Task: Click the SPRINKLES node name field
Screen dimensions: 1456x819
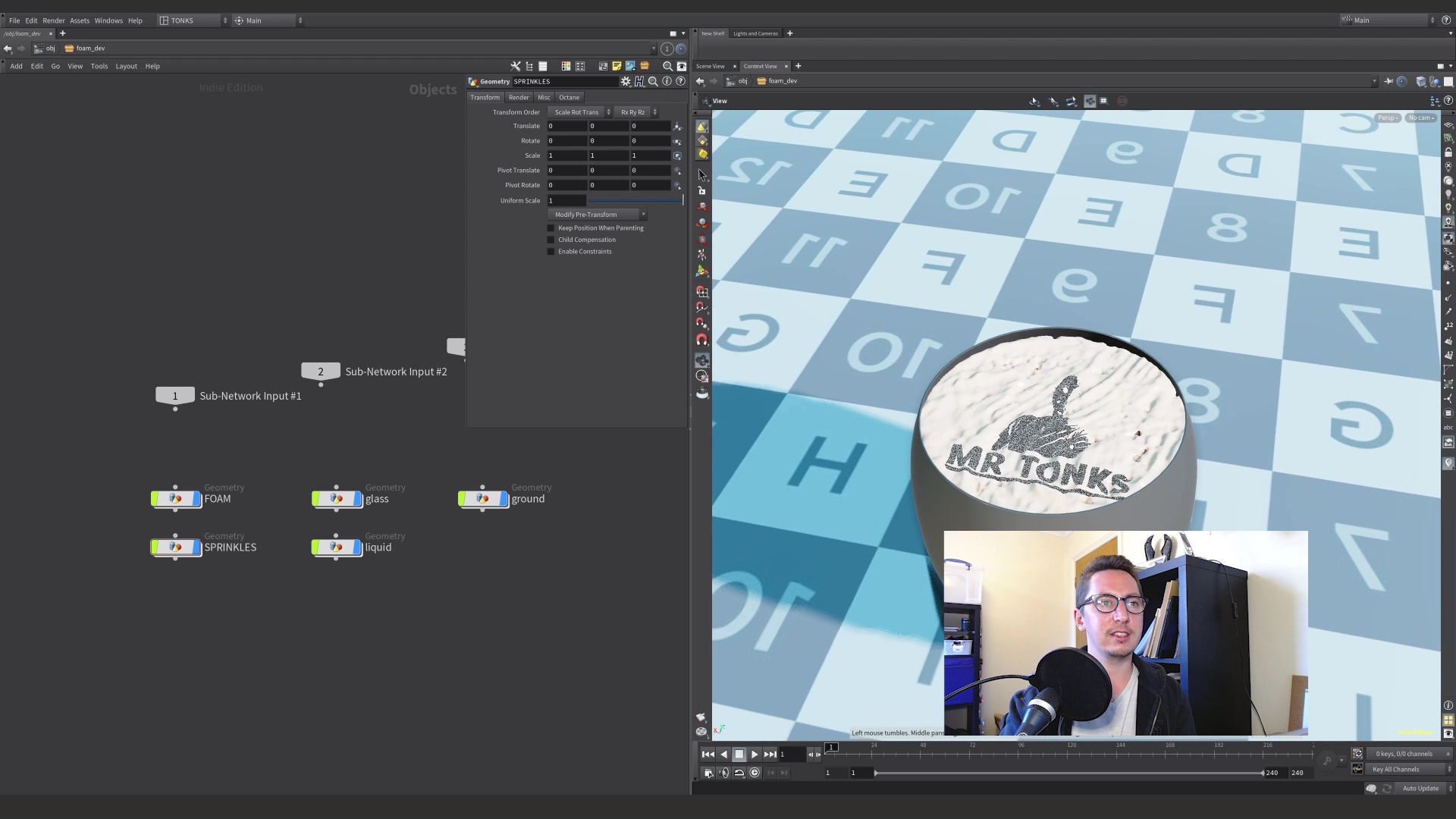Action: (x=565, y=81)
